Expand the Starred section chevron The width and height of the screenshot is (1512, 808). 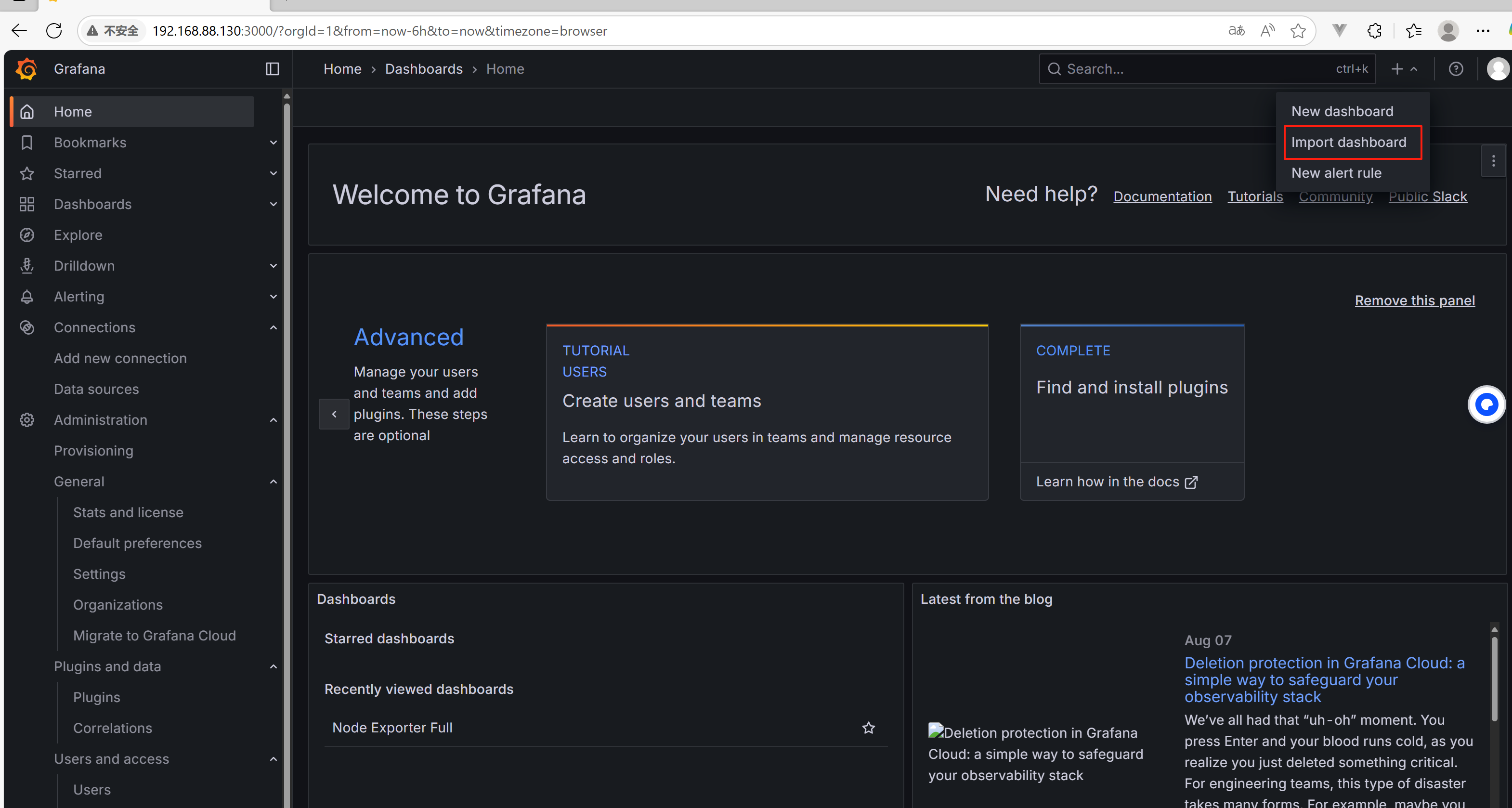pyautogui.click(x=273, y=173)
